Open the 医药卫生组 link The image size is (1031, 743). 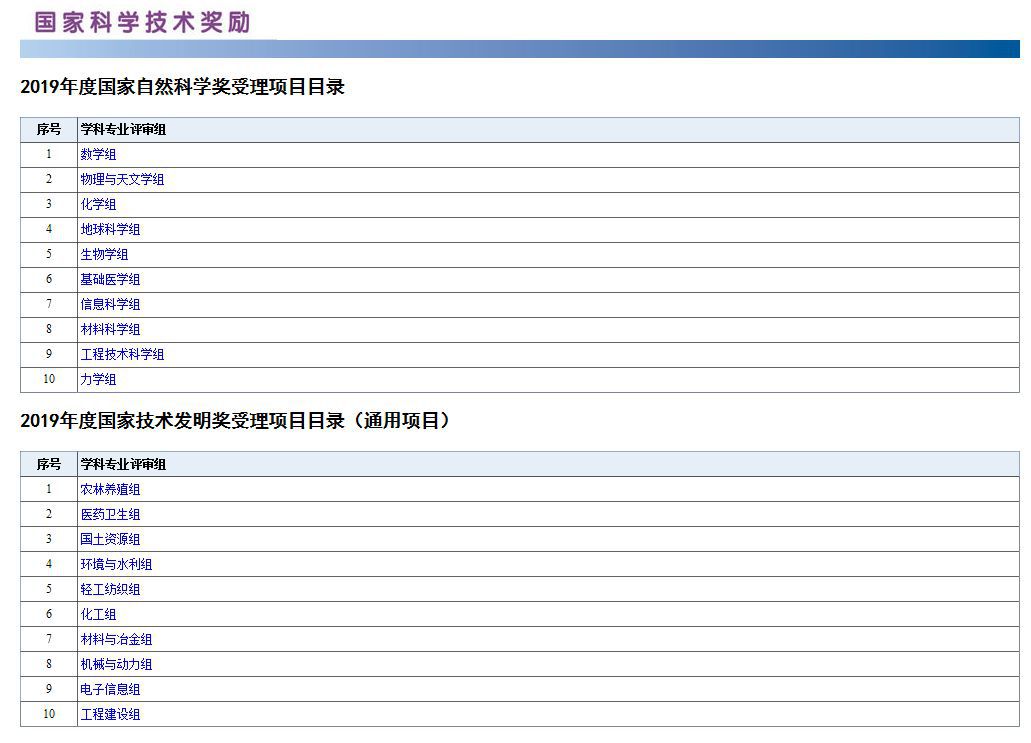111,515
